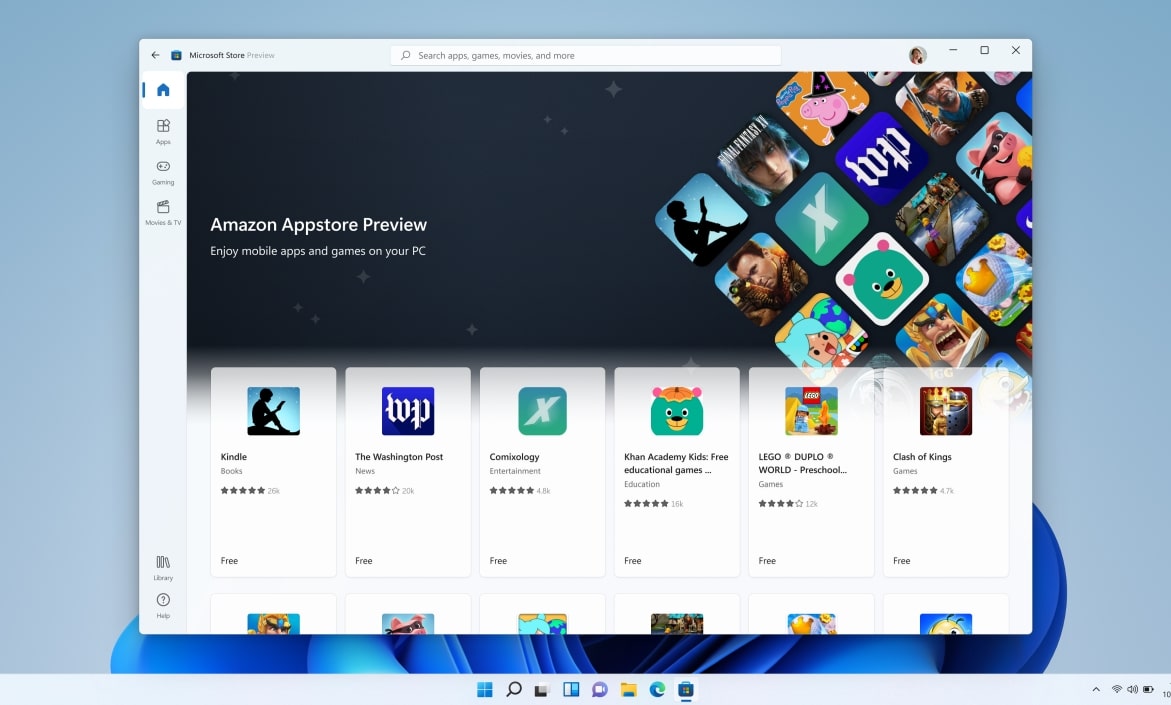The image size is (1171, 705).
Task: Open the user account profile picture
Action: pos(917,55)
